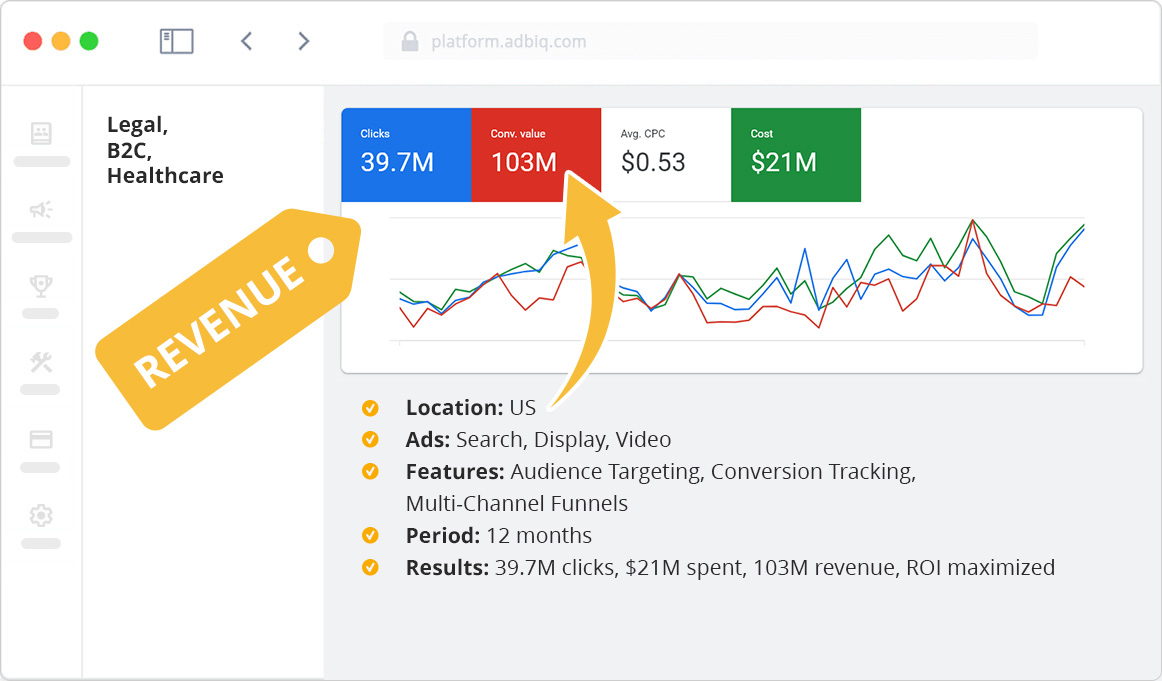This screenshot has height=681, width=1162.
Task: Click the checkmark beside Location
Action: 370,408
